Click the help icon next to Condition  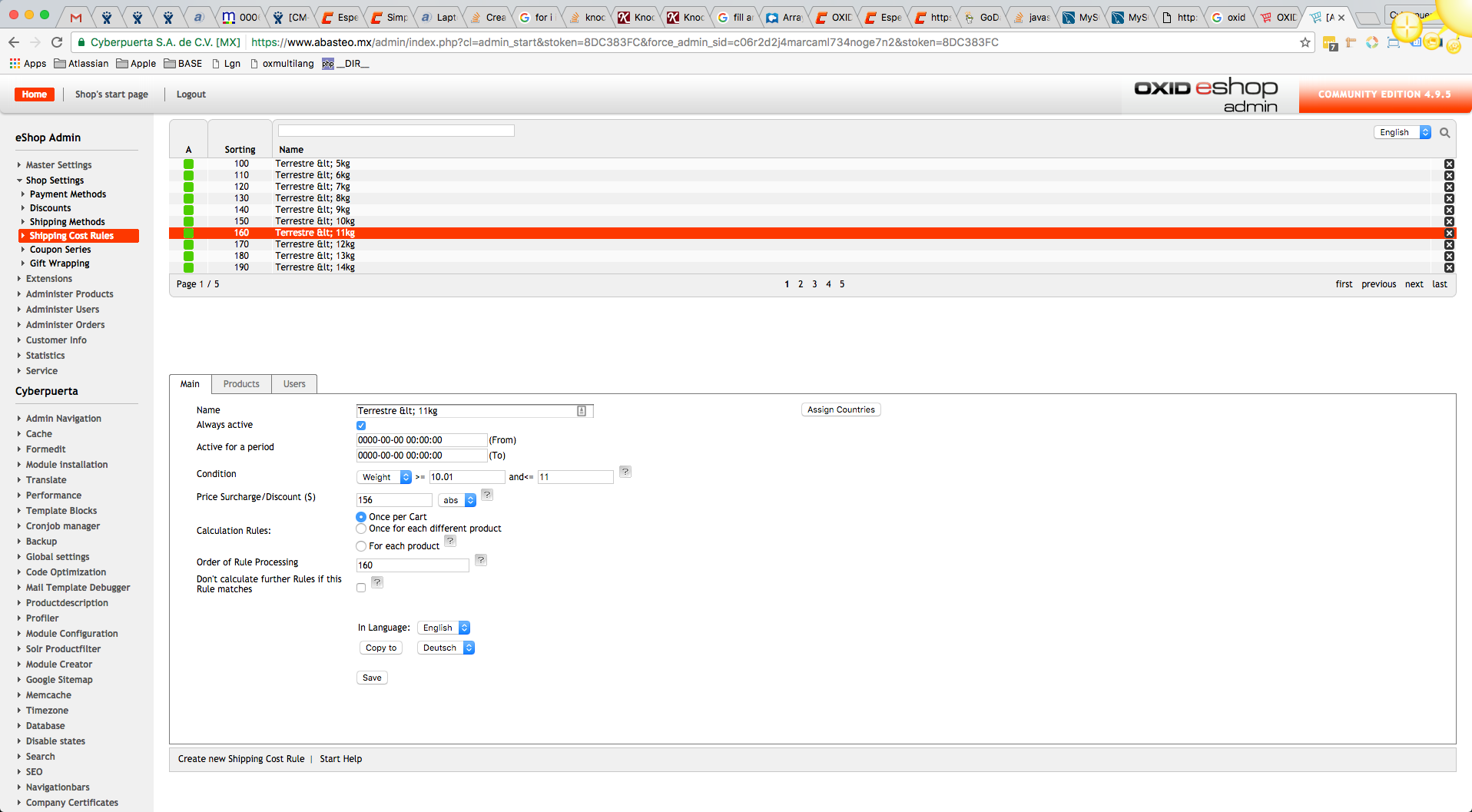(625, 472)
